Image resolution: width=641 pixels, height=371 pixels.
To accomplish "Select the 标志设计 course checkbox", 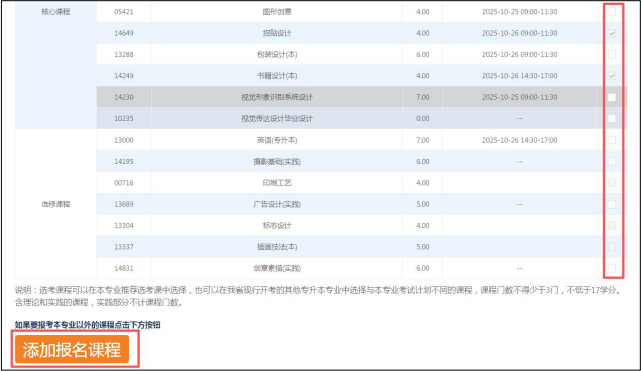I will click(x=612, y=226).
